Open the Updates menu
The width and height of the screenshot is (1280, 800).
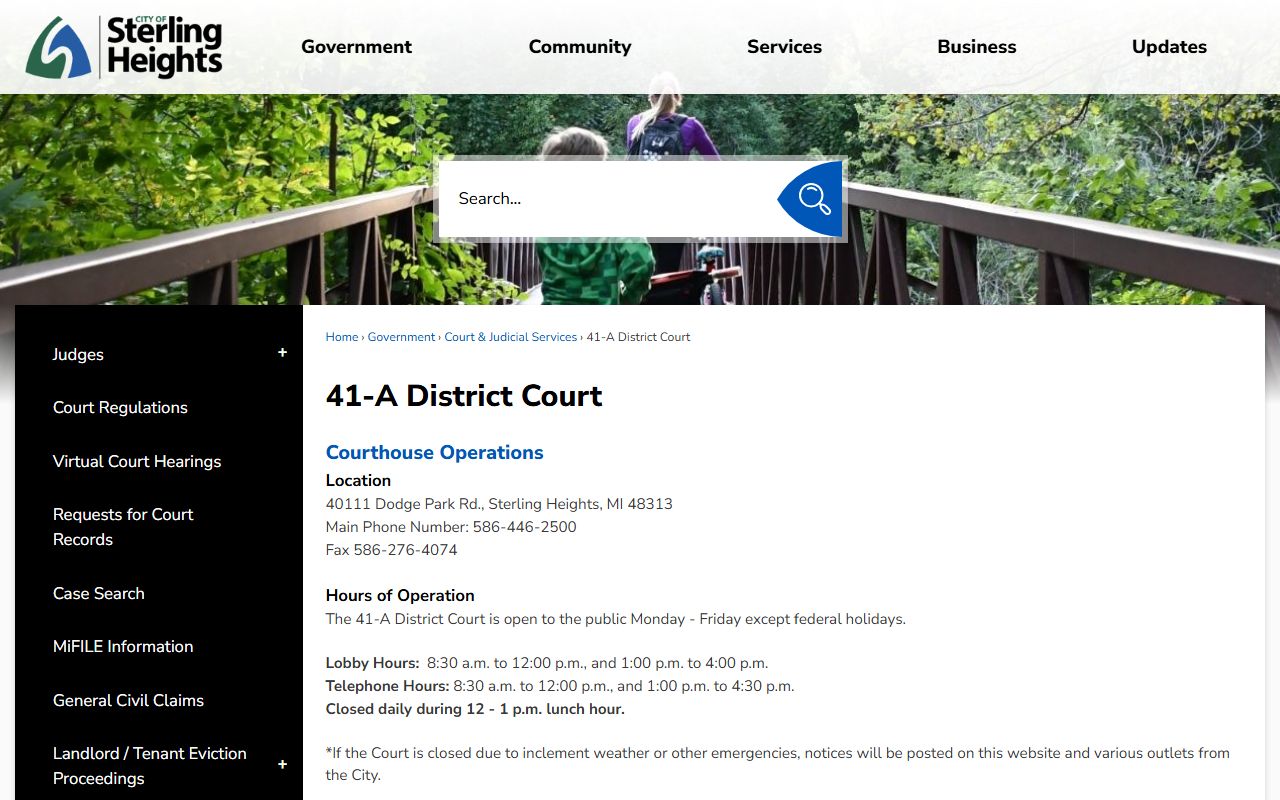tap(1169, 47)
